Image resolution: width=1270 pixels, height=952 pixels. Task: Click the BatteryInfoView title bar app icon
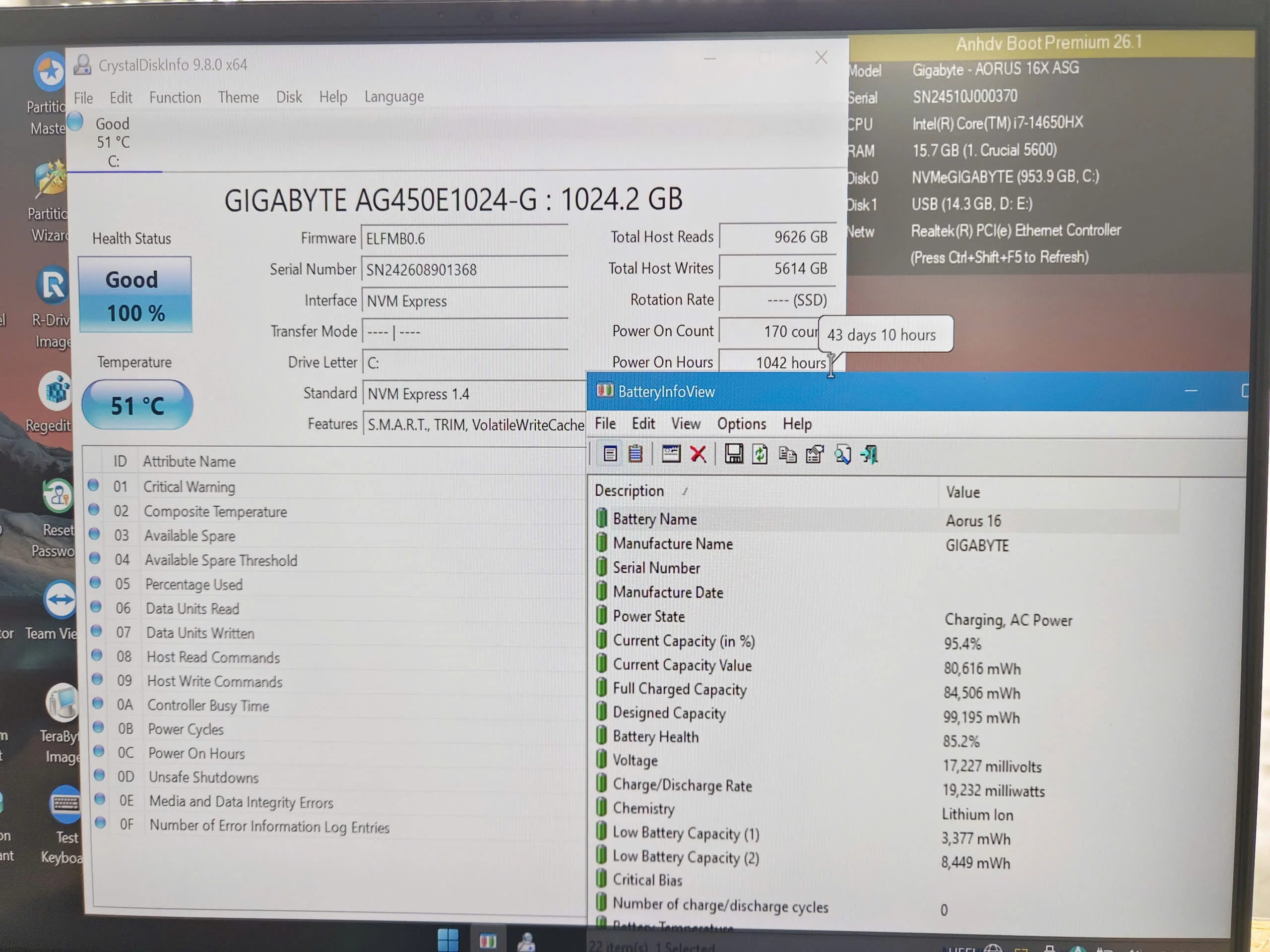(x=605, y=391)
